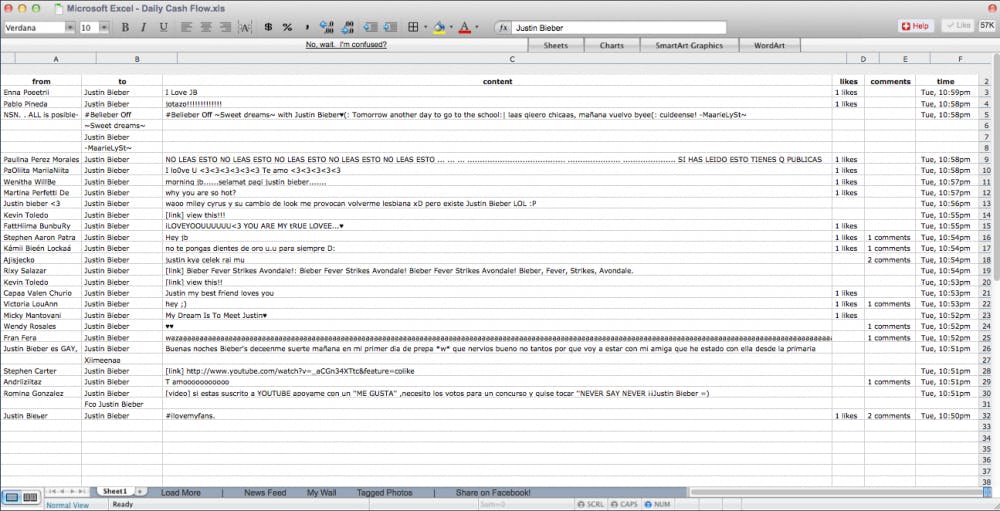Viewport: 1000px width, 511px height.
Task: Open the SmartArt Graphics tab
Action: tap(688, 45)
